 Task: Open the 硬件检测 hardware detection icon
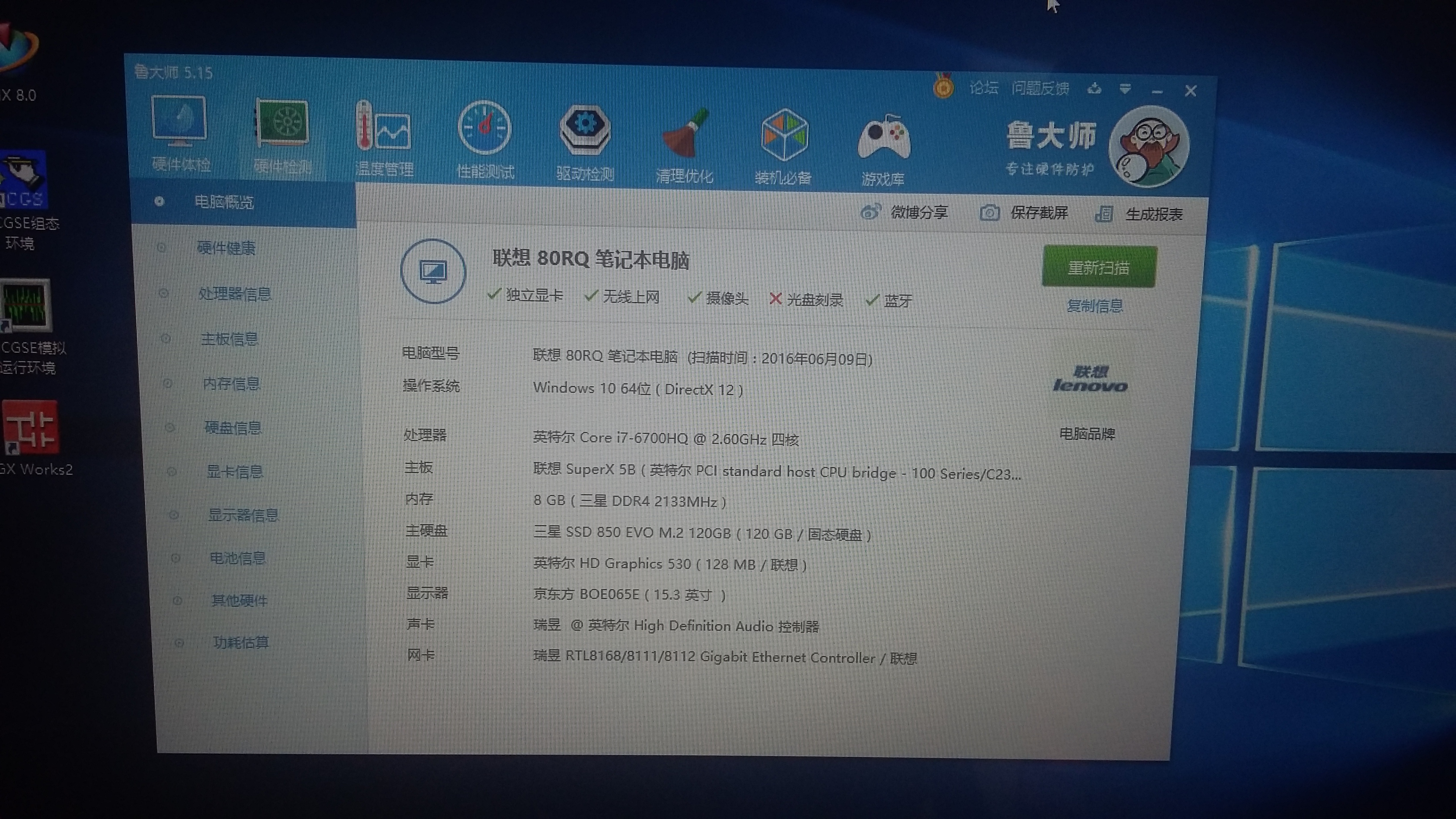click(x=282, y=137)
